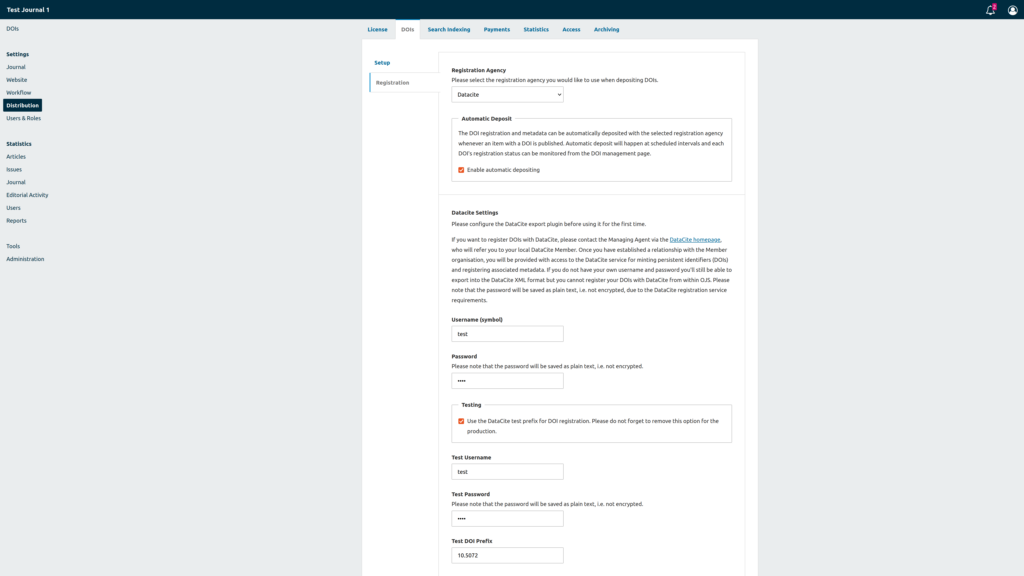The width and height of the screenshot is (1024, 576).
Task: Open the user profile icon
Action: (x=1012, y=10)
